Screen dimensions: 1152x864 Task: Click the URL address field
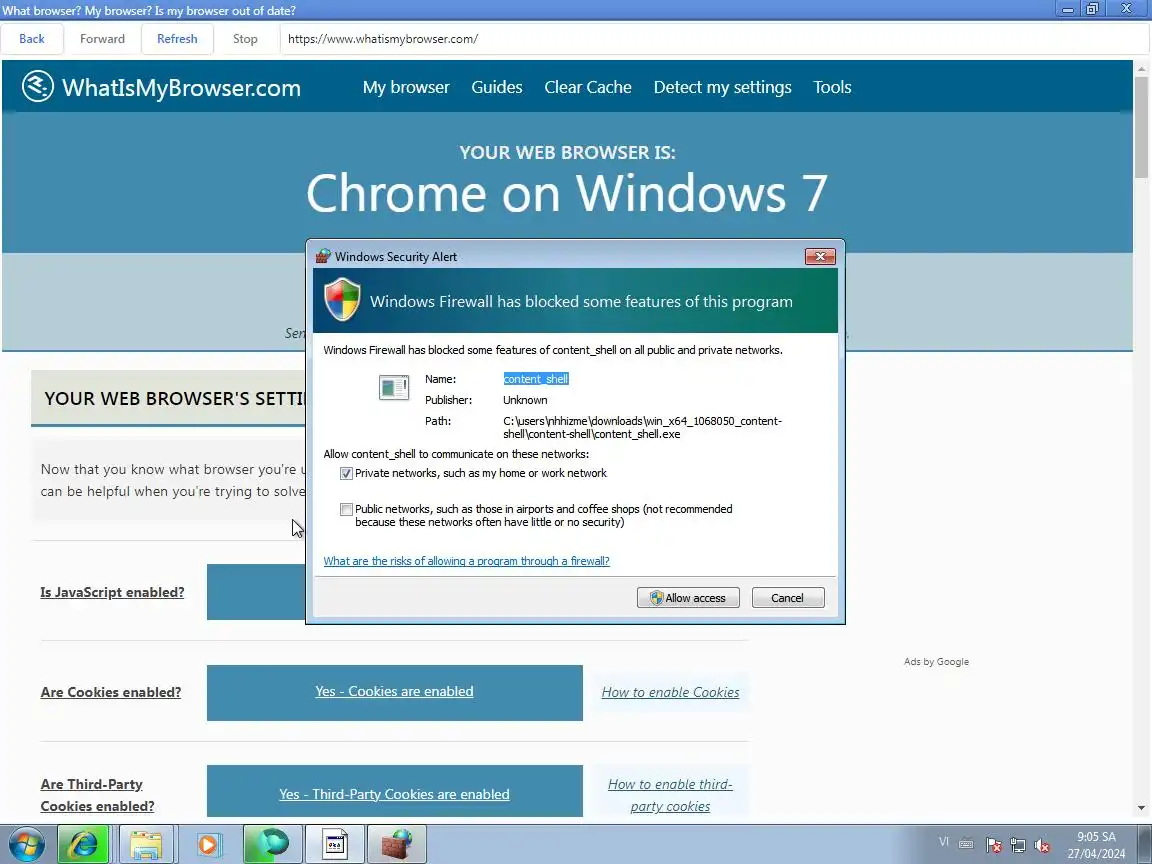(713, 39)
